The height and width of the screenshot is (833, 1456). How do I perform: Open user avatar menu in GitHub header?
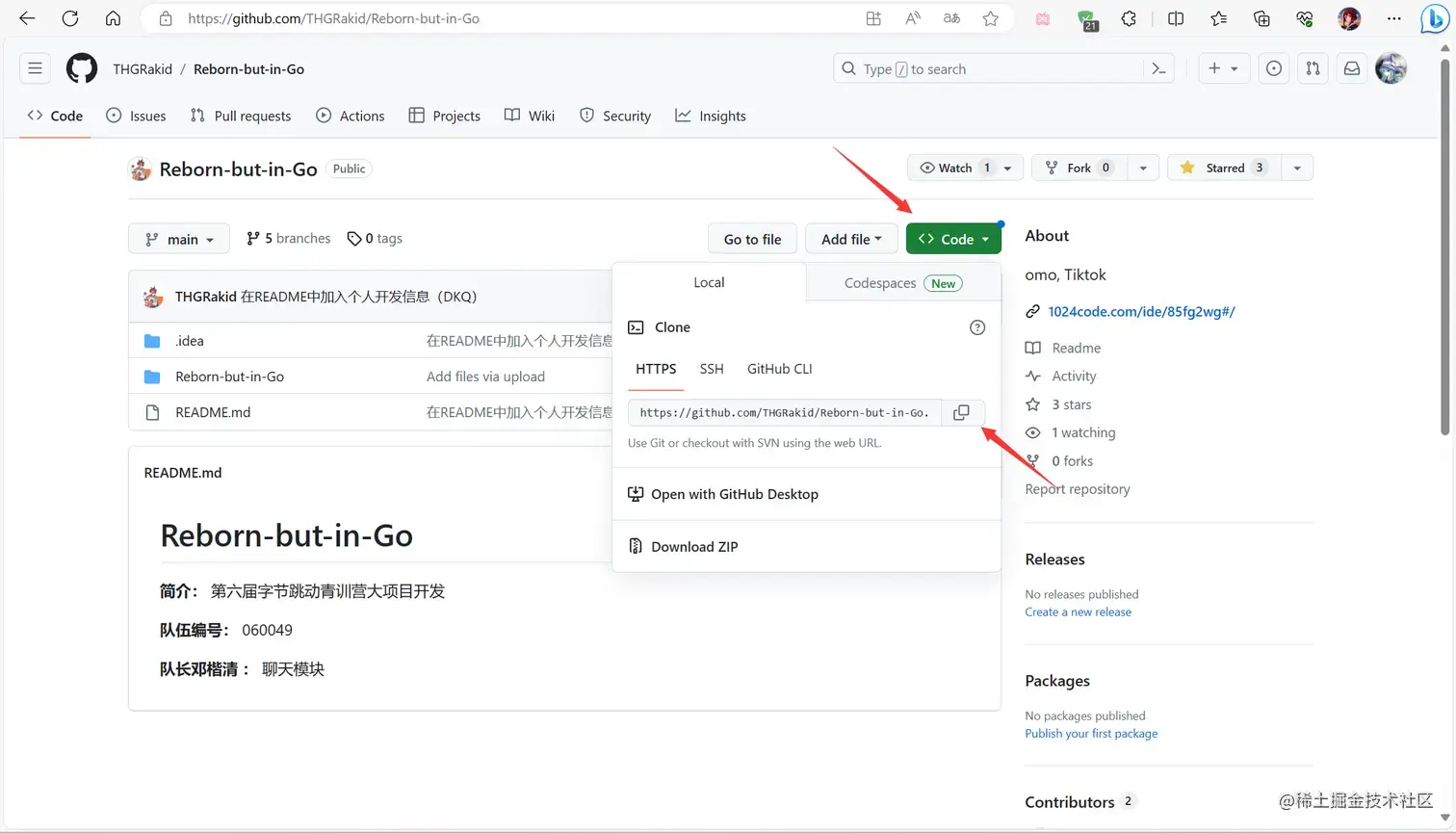(x=1391, y=68)
